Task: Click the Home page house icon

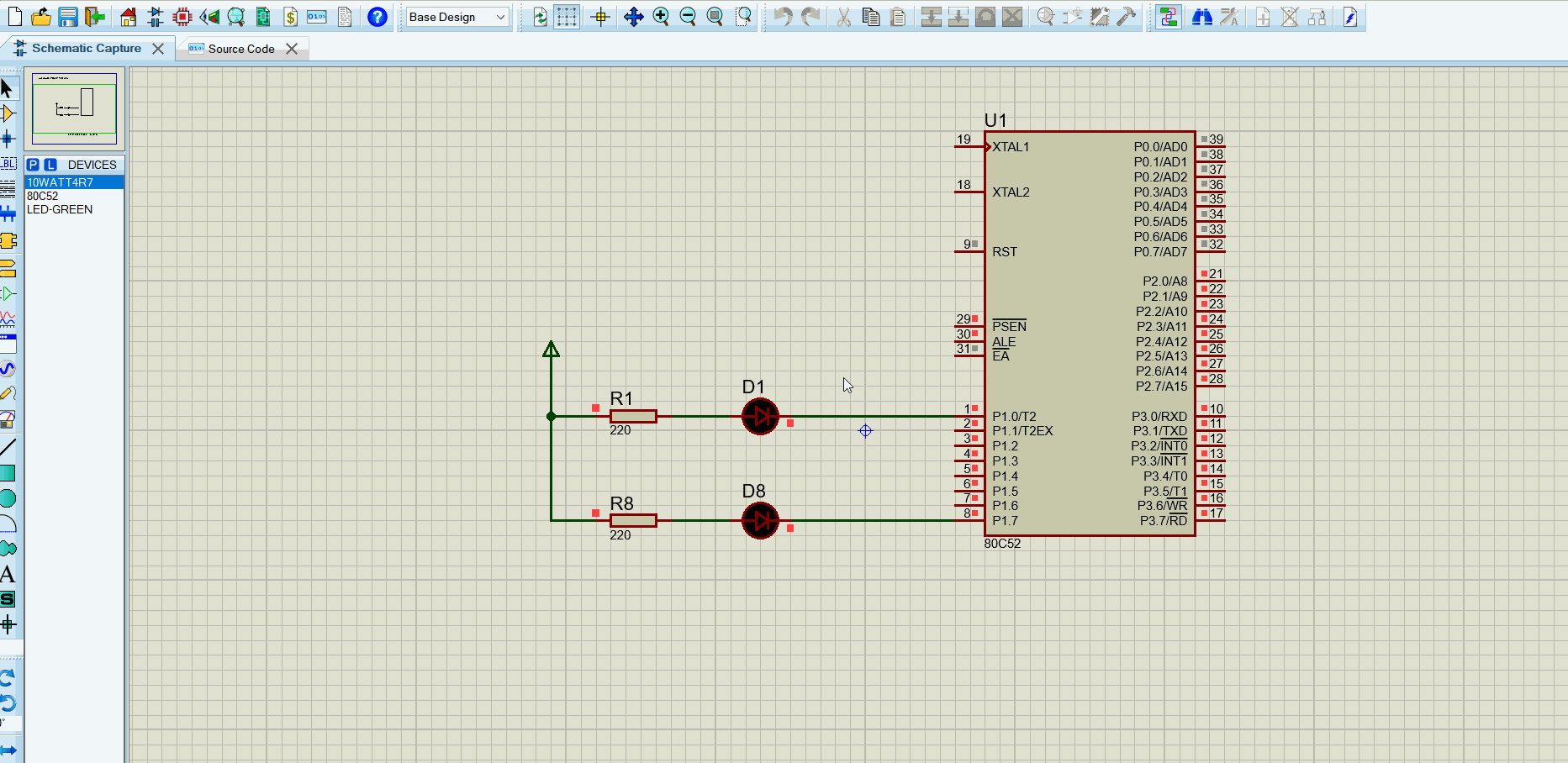Action: (x=128, y=17)
